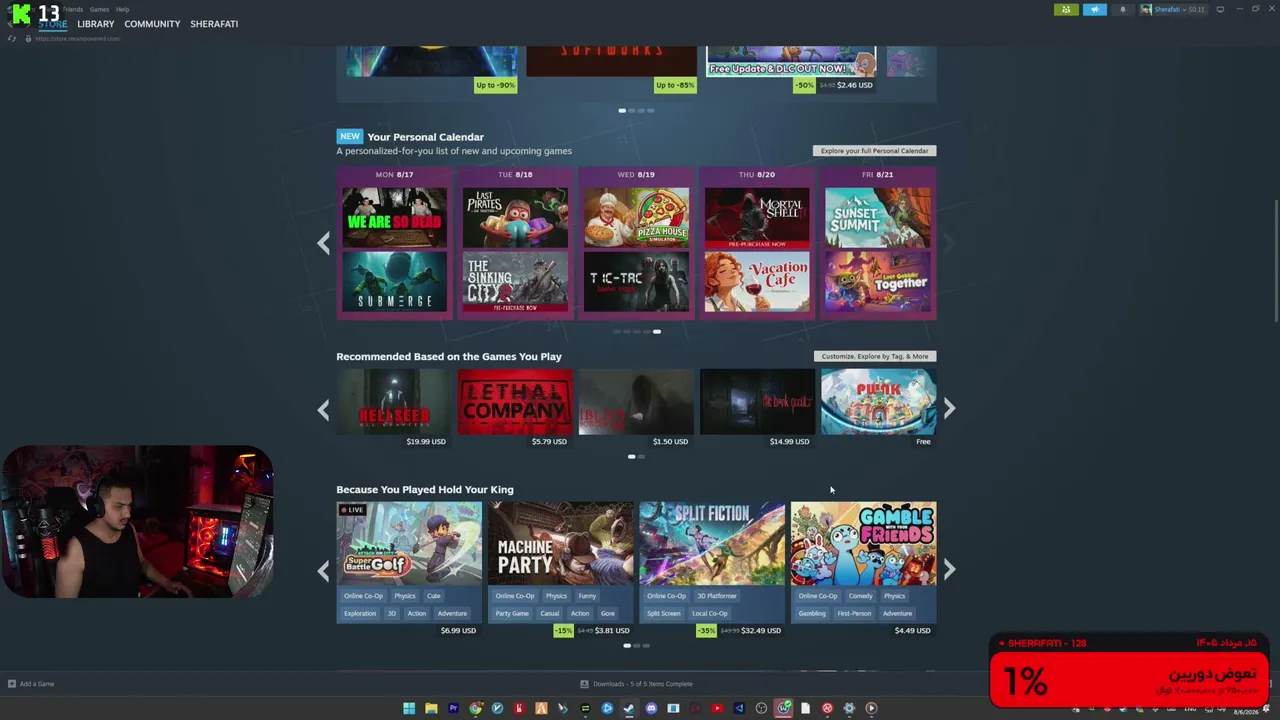Screen dimensions: 1280x720
Task: Open Lethal Company store page
Action: coord(515,401)
